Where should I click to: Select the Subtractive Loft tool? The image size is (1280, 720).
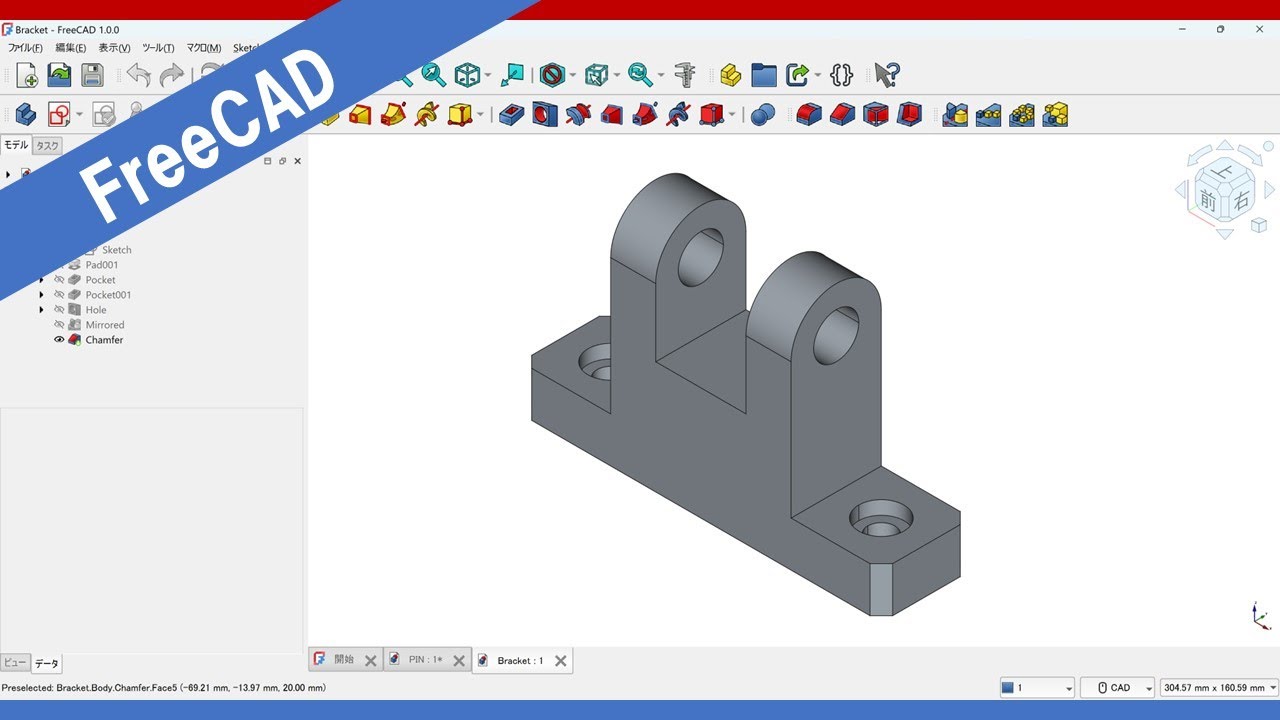612,114
